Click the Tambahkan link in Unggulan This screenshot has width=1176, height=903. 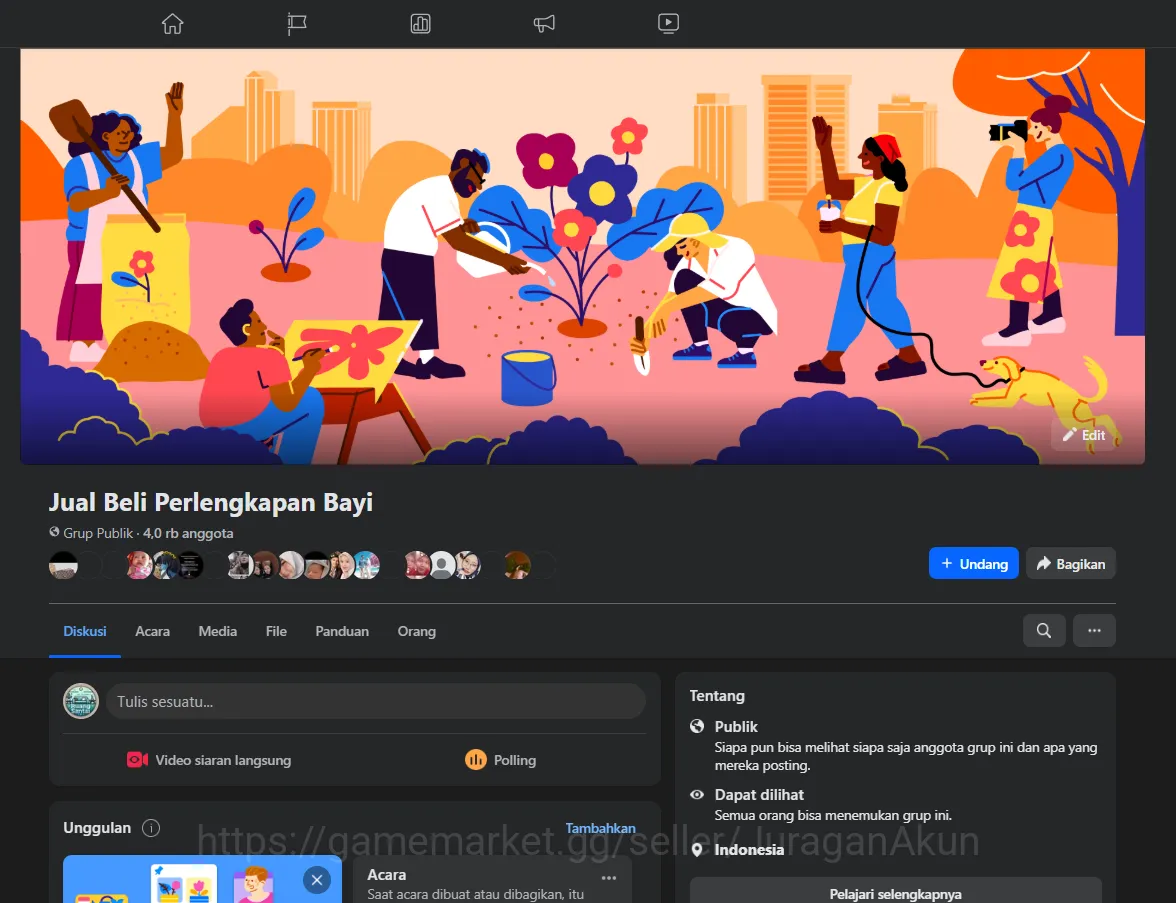[x=600, y=828]
